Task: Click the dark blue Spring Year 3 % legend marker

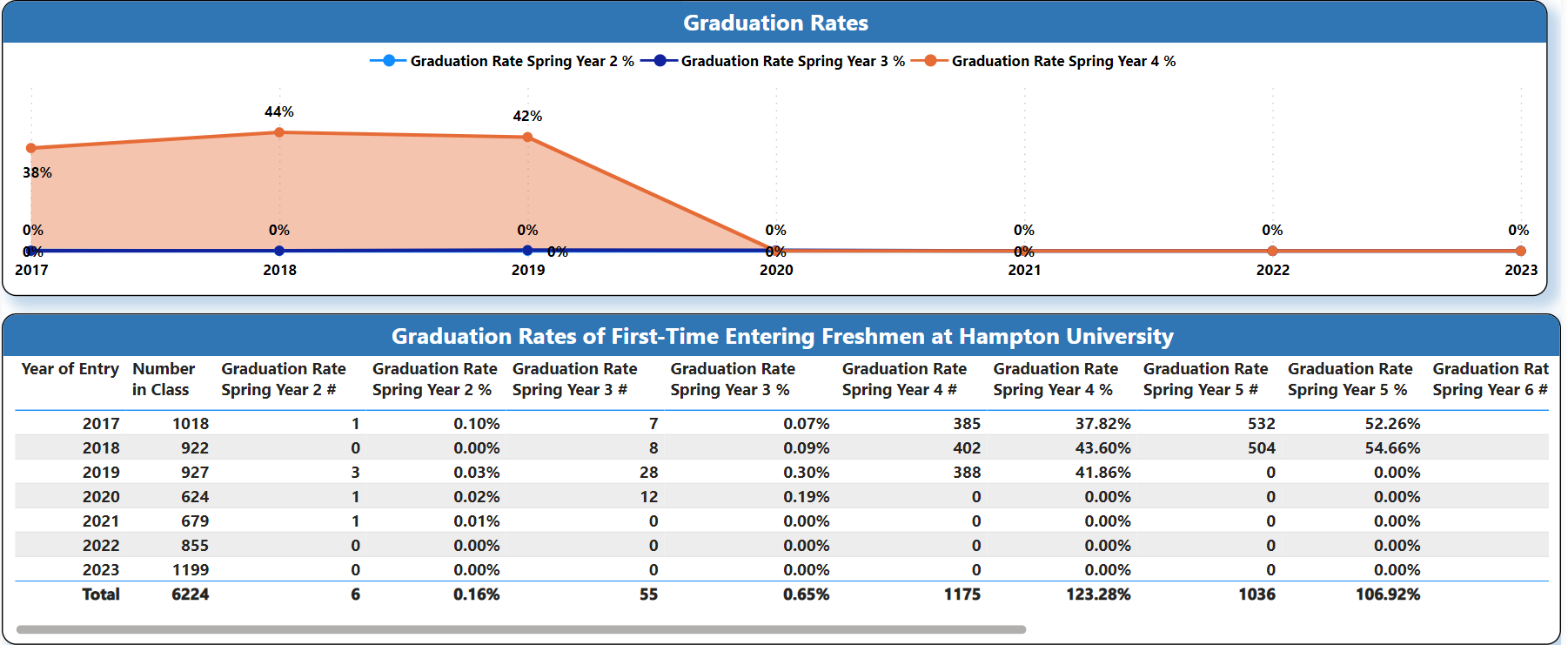Action: 660,61
